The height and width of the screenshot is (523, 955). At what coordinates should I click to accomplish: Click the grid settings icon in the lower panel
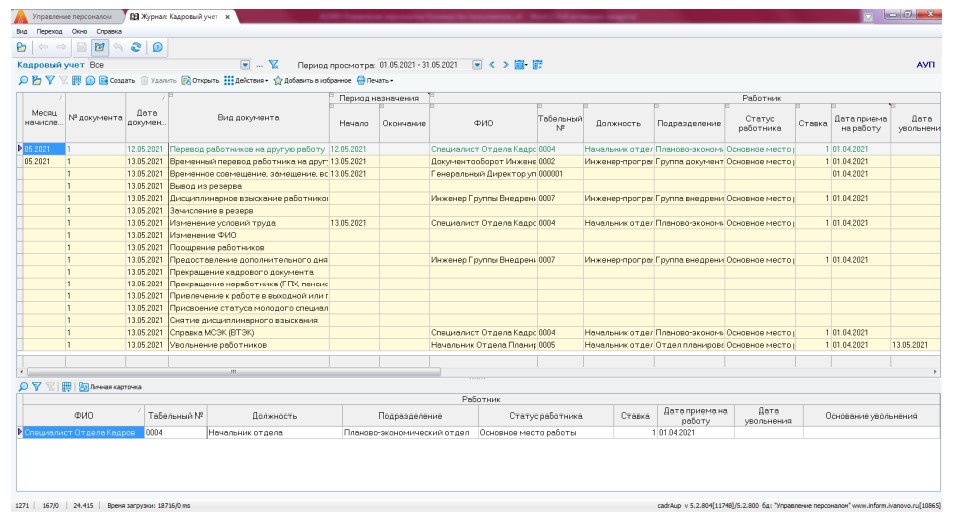(67, 385)
